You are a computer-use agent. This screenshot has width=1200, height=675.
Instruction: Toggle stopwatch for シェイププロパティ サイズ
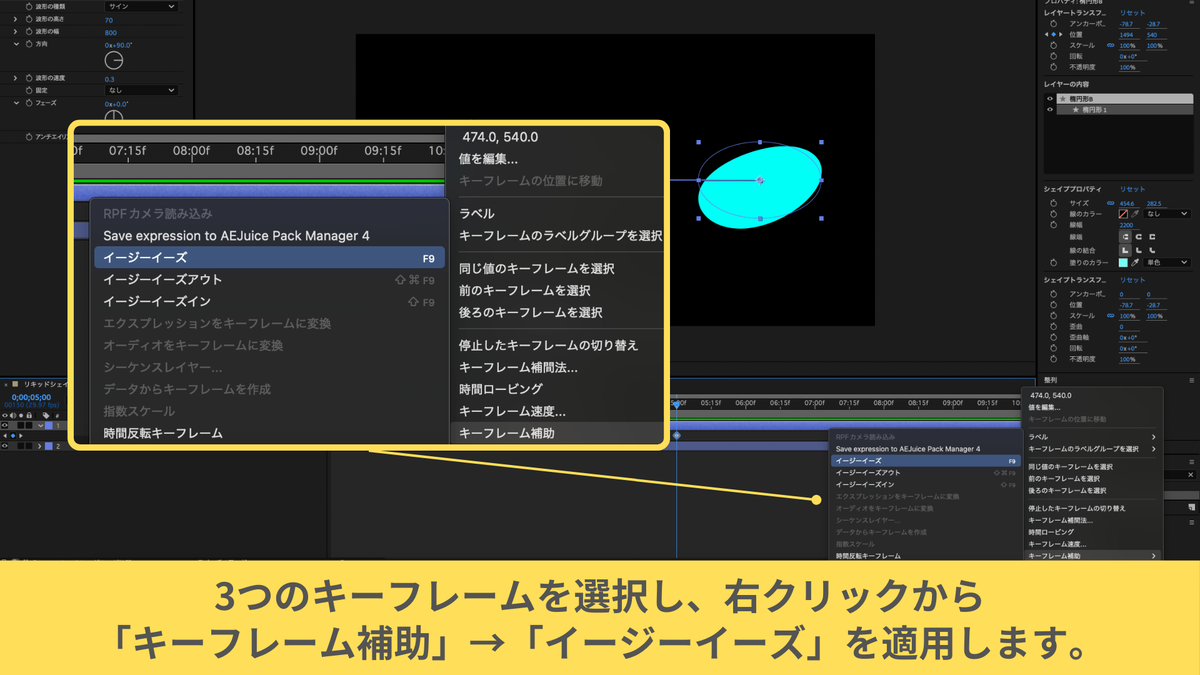coord(1053,203)
